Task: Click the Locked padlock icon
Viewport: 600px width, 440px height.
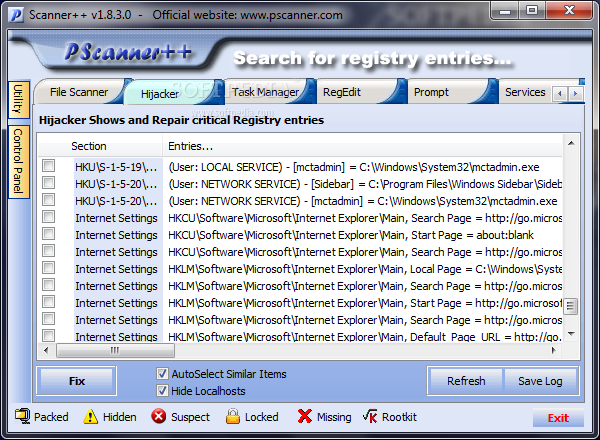Action: (233, 416)
